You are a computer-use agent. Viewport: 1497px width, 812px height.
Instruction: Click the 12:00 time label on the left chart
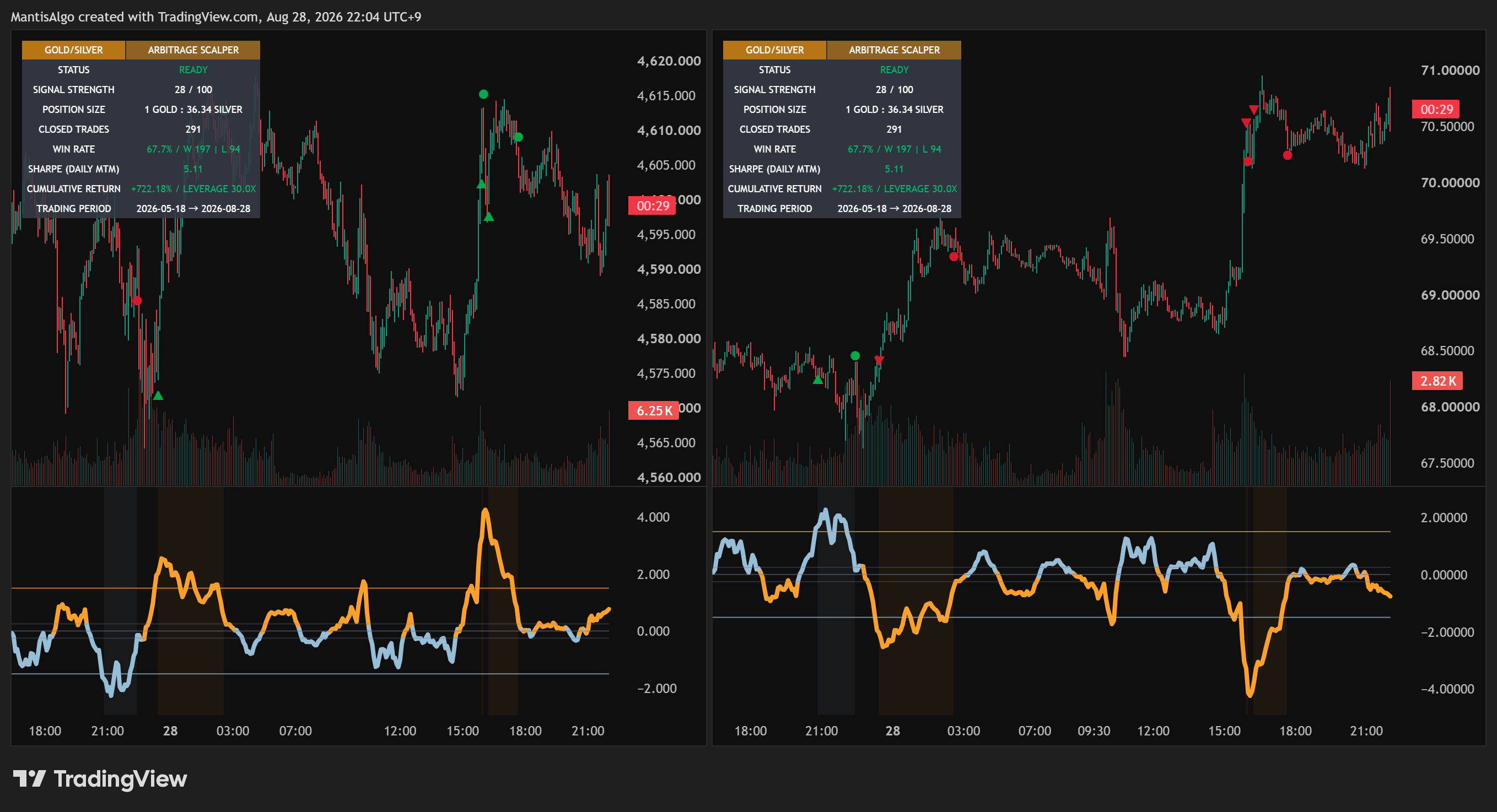click(x=400, y=730)
